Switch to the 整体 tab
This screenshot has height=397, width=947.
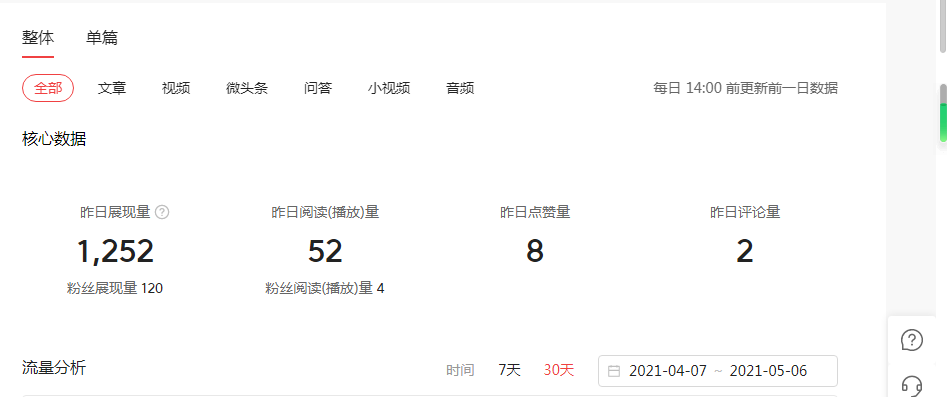click(38, 38)
